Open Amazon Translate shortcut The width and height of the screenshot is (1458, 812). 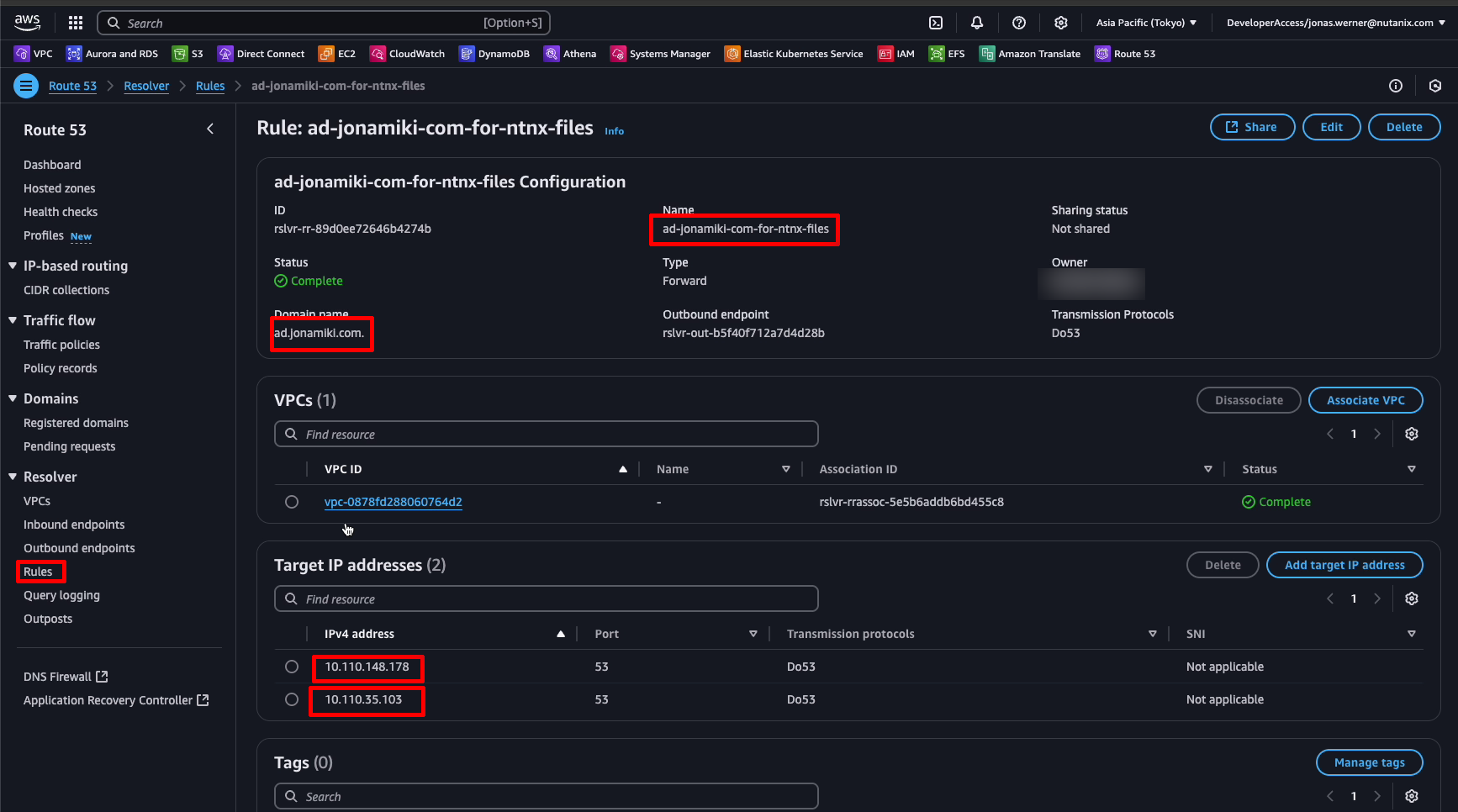tap(1030, 54)
